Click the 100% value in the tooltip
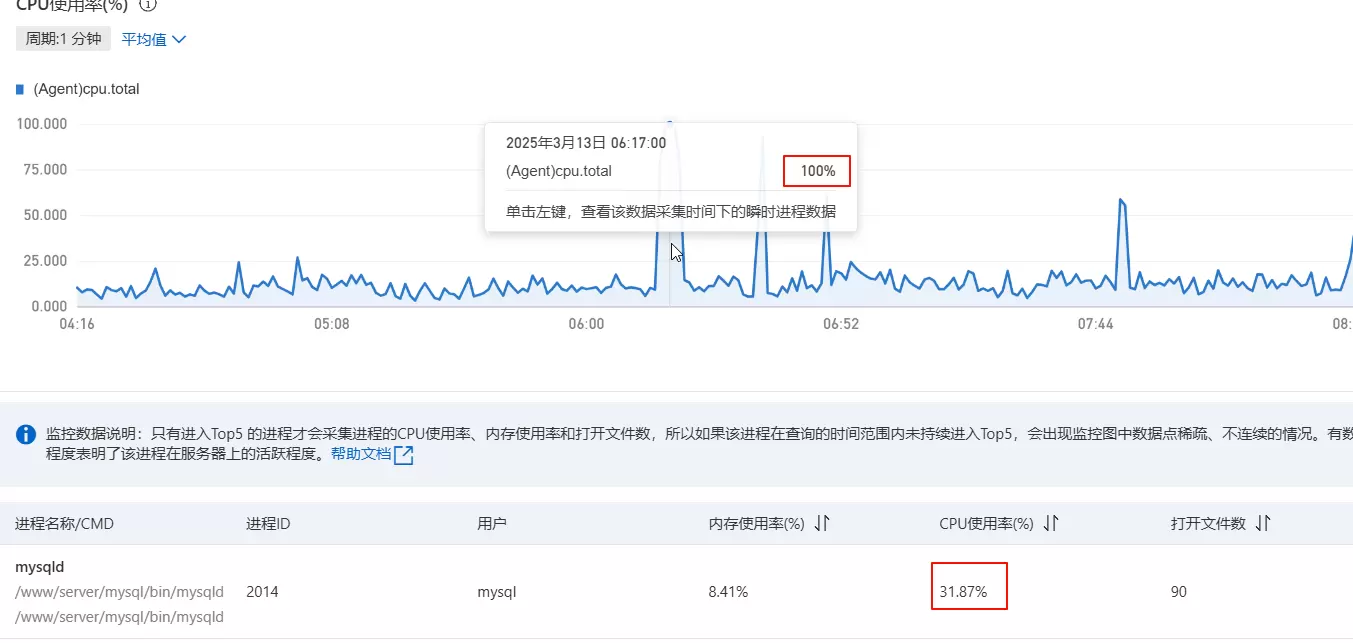Viewport: 1353px width, 643px height. coord(817,171)
